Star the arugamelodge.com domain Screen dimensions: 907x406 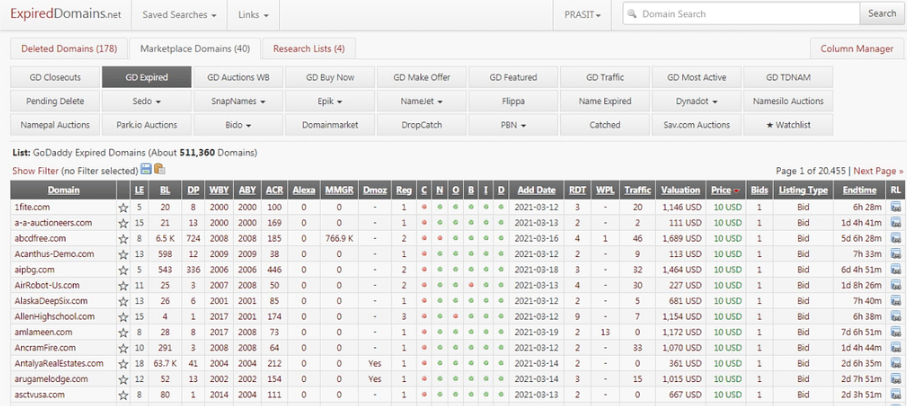click(123, 379)
